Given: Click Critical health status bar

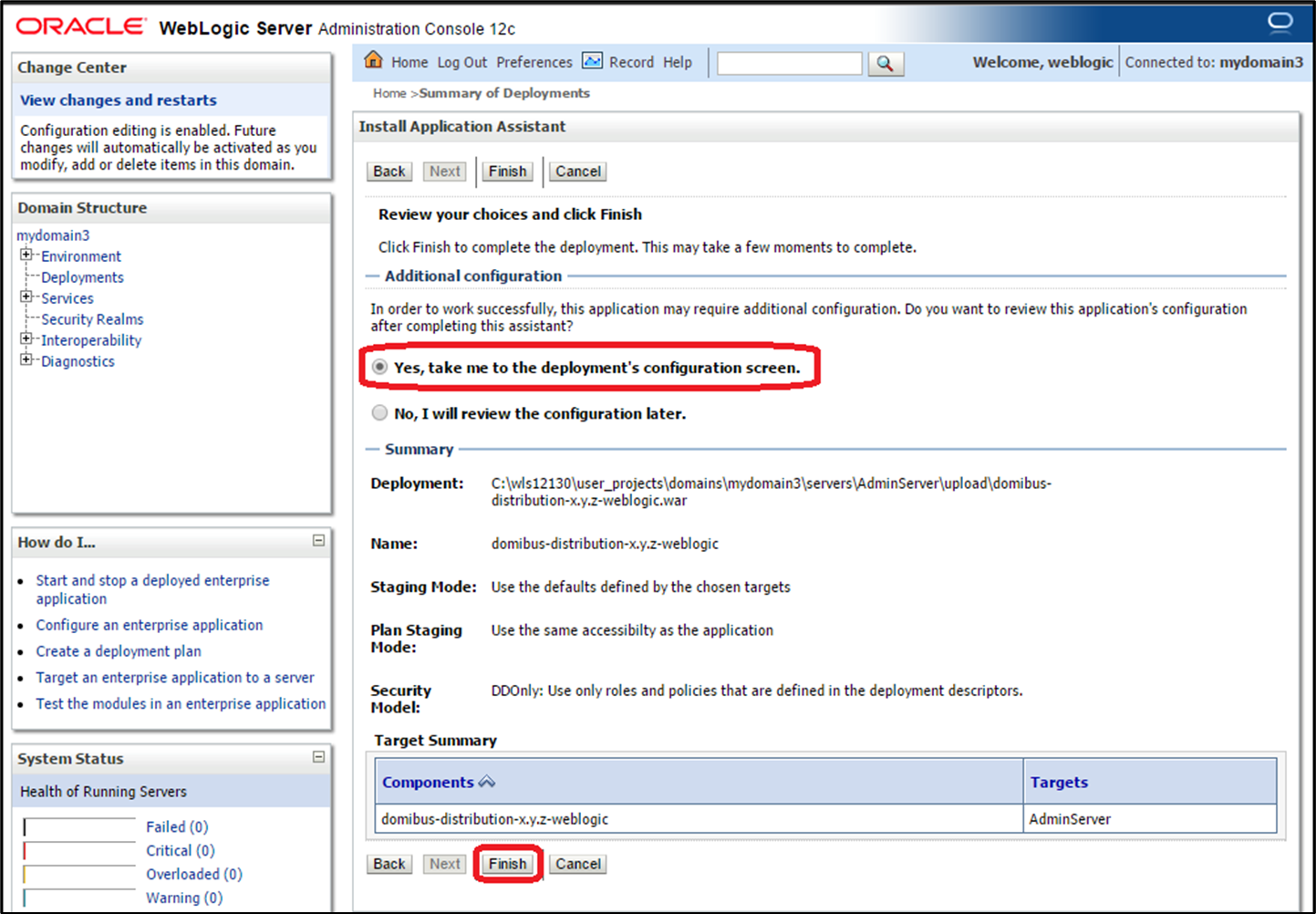Looking at the screenshot, I should 79,852.
